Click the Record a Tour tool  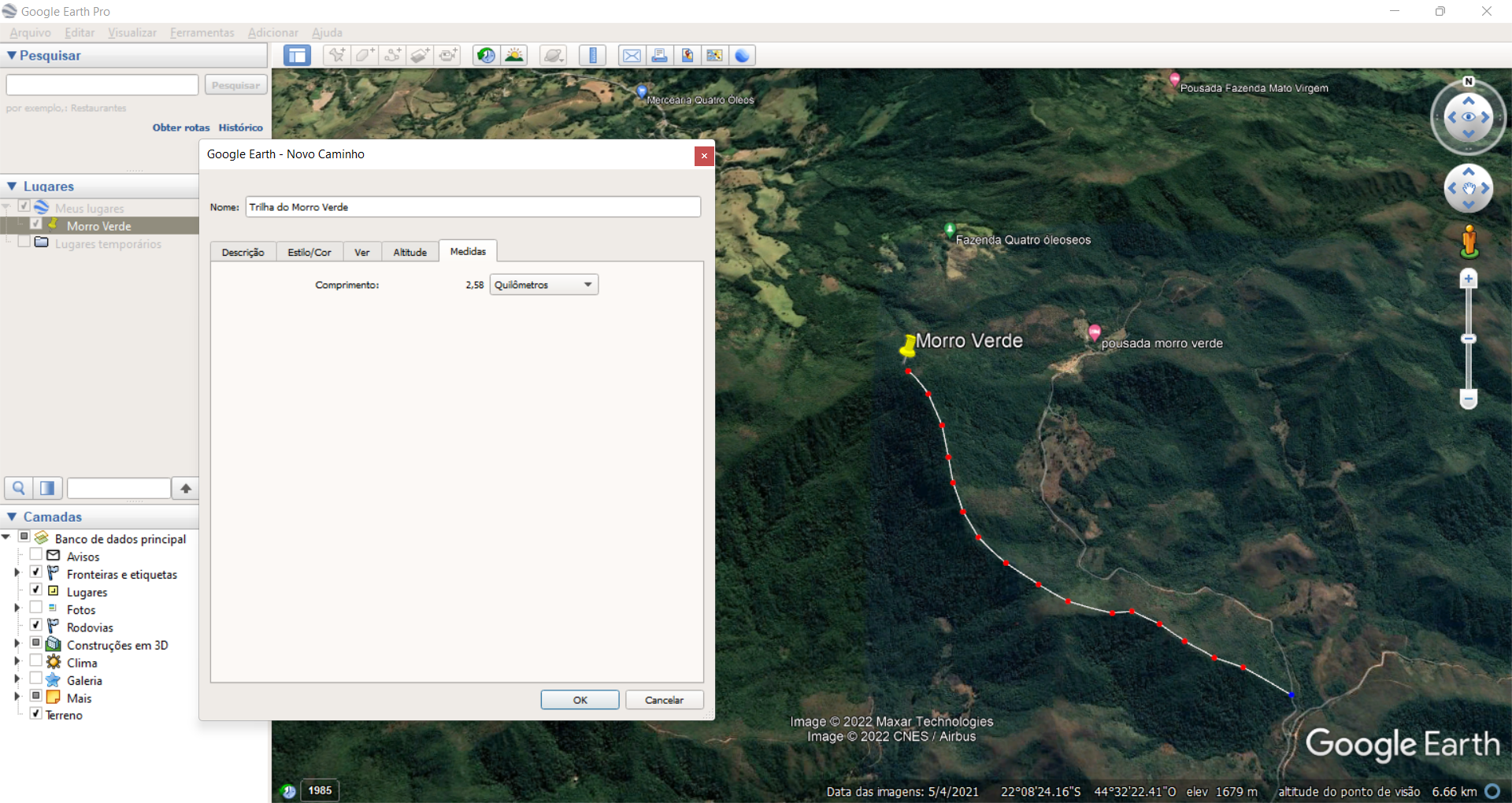tap(448, 55)
